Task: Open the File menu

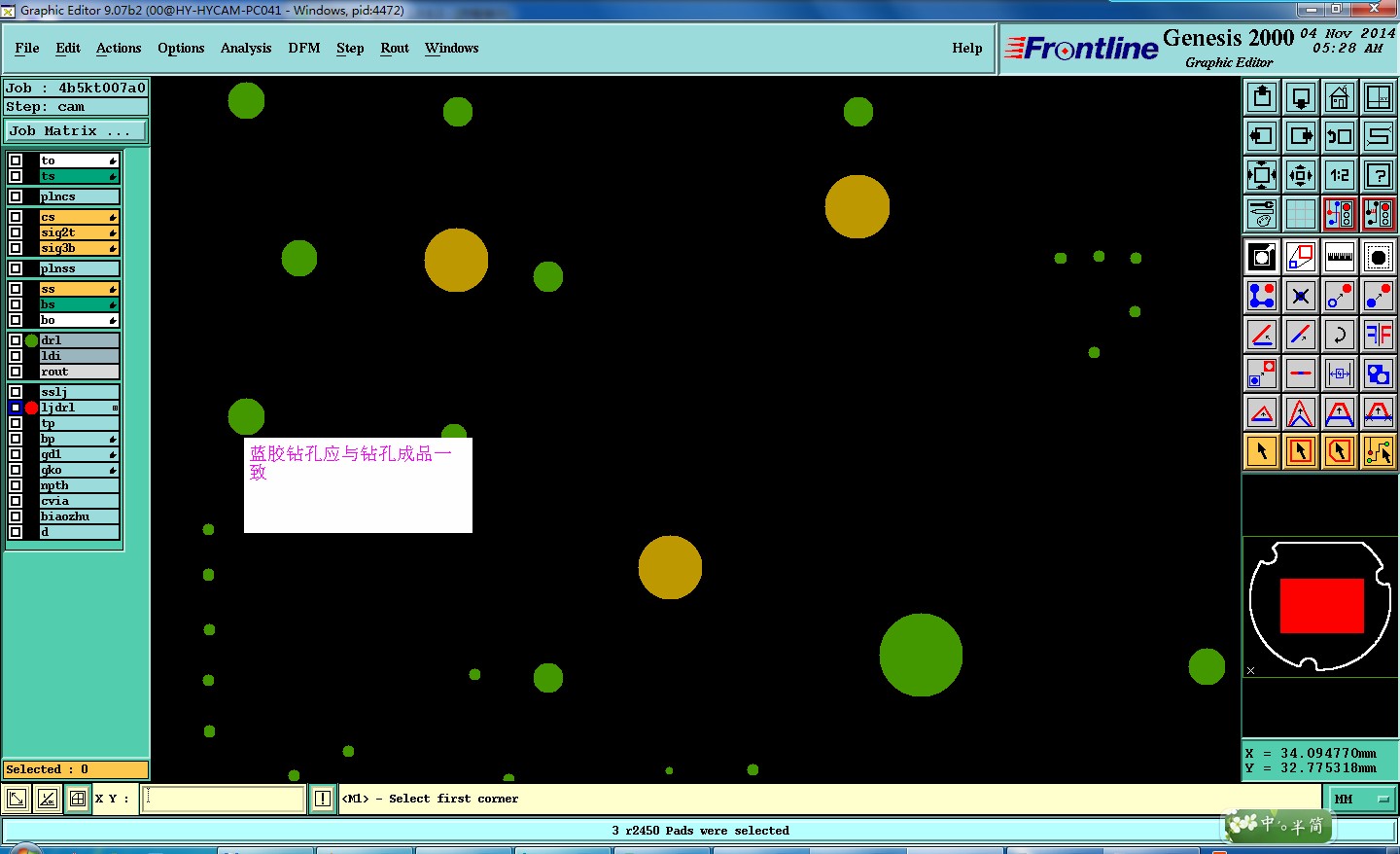Action: (27, 48)
